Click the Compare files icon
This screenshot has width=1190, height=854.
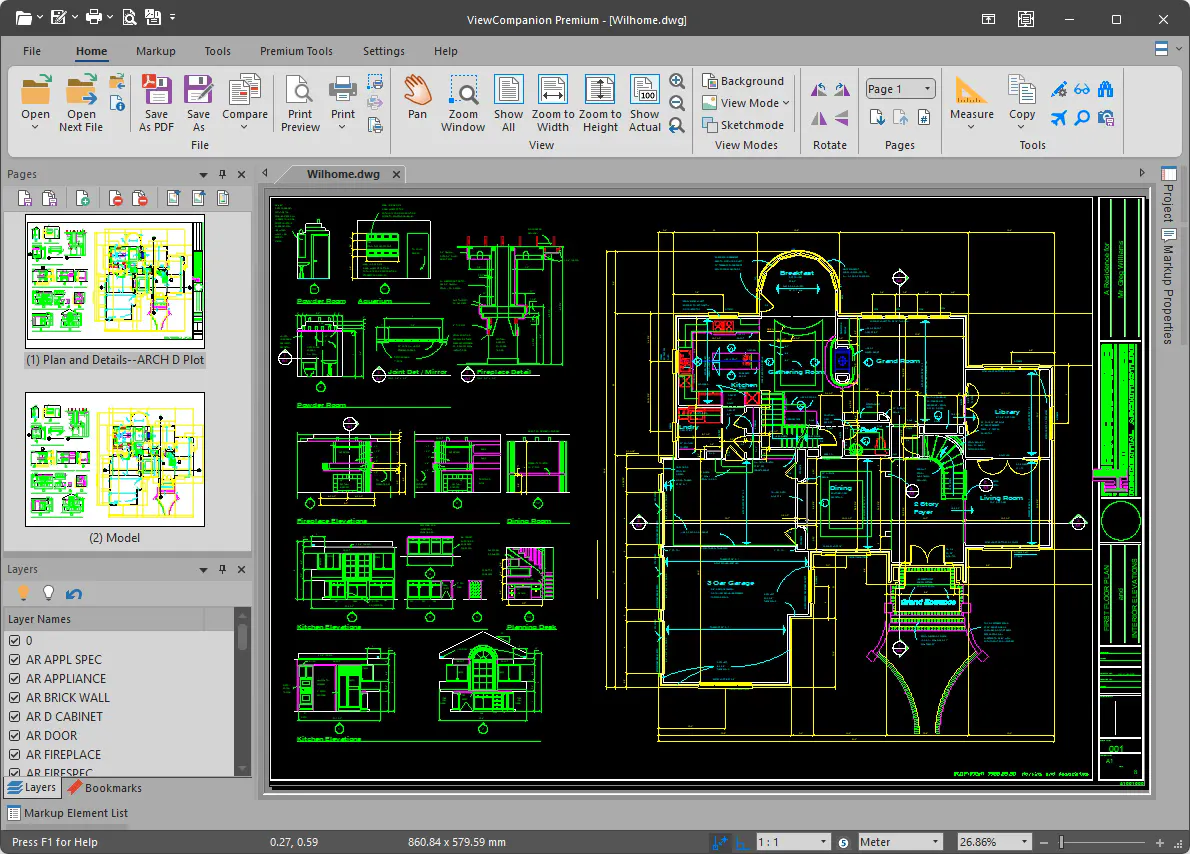click(244, 102)
